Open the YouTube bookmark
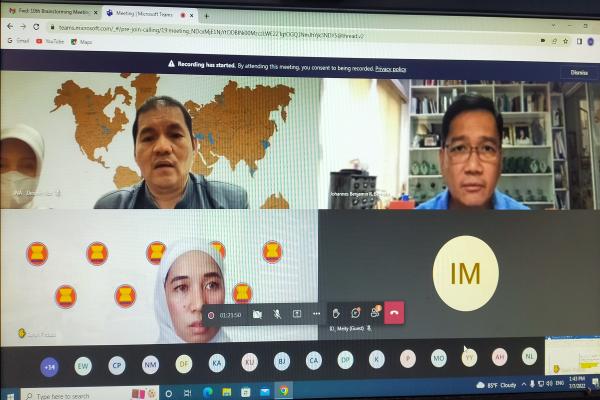 click(x=50, y=41)
